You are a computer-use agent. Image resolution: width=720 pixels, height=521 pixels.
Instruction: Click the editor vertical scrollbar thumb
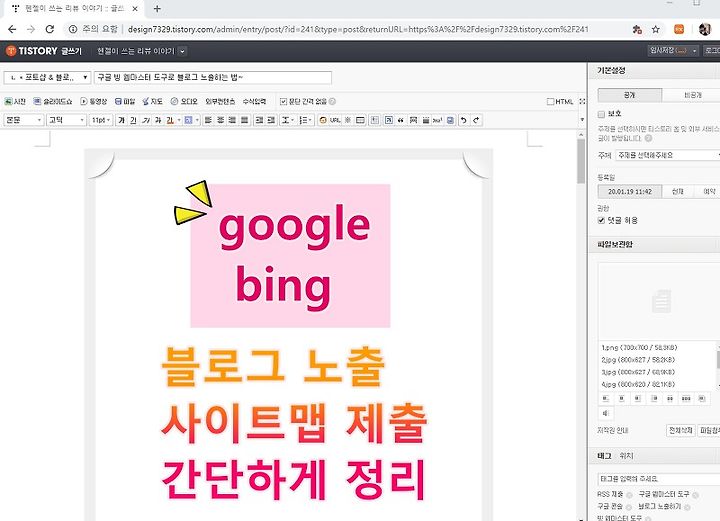tap(581, 162)
